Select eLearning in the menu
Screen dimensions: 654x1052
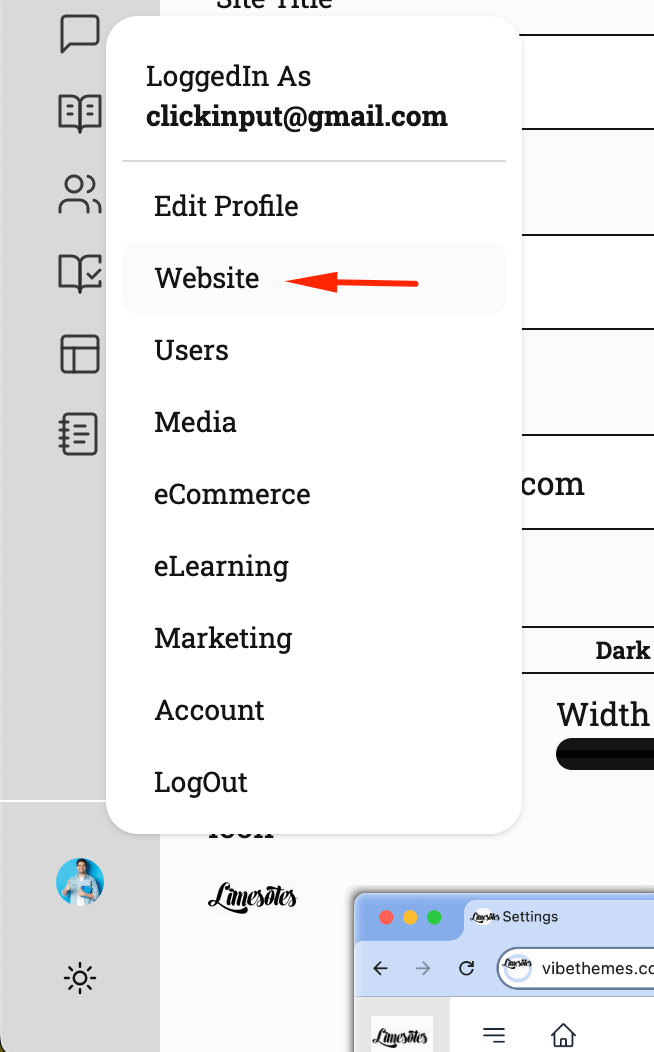click(x=221, y=566)
